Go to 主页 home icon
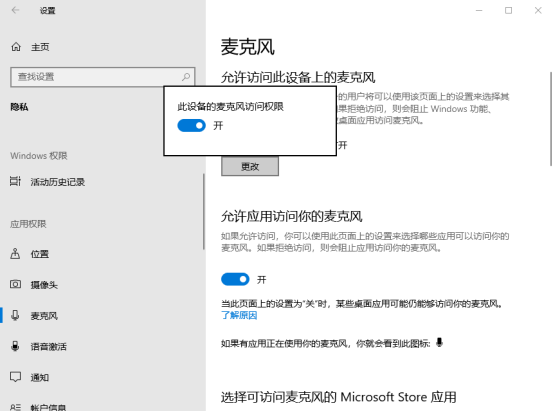This screenshot has width=553, height=411. pyautogui.click(x=16, y=47)
